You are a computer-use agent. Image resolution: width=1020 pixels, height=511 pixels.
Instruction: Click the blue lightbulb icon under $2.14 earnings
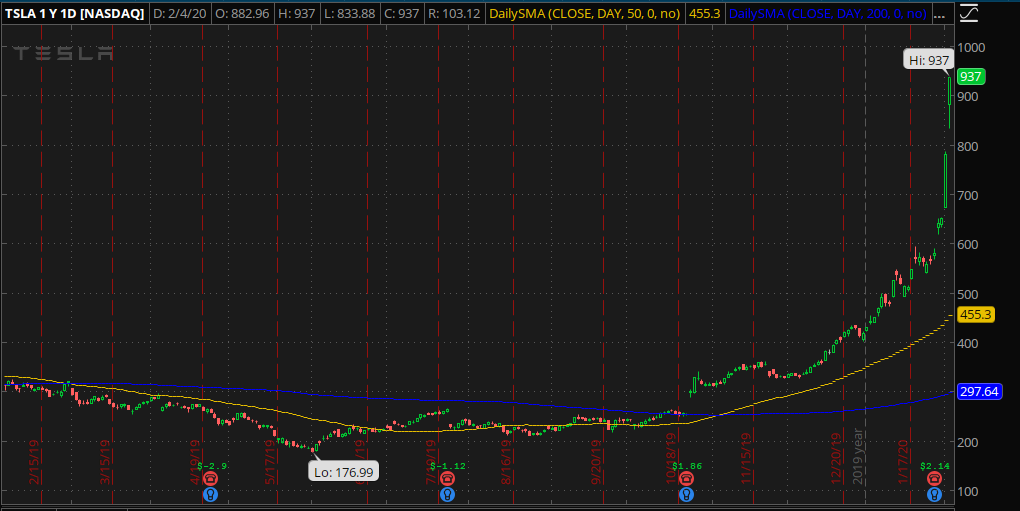935,495
